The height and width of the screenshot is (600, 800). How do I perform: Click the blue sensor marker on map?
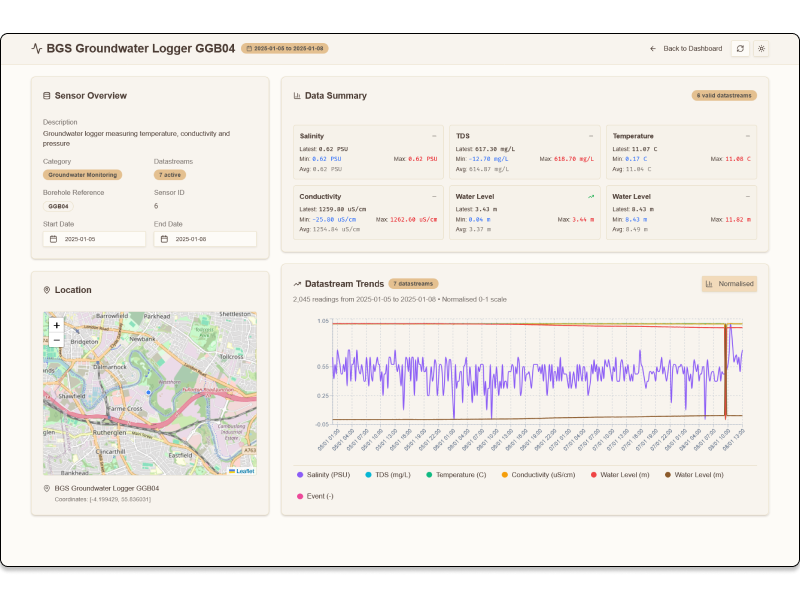point(148,392)
